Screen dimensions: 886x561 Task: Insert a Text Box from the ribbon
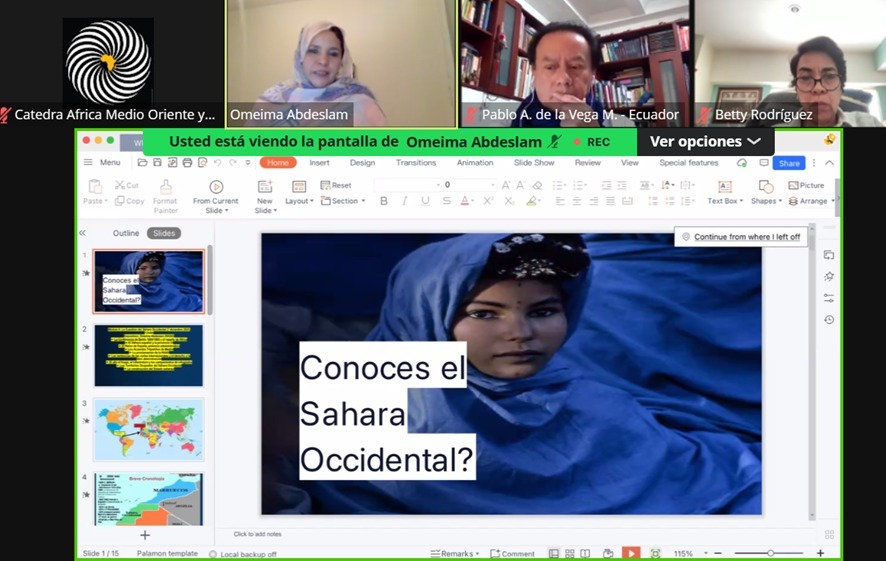coord(725,192)
